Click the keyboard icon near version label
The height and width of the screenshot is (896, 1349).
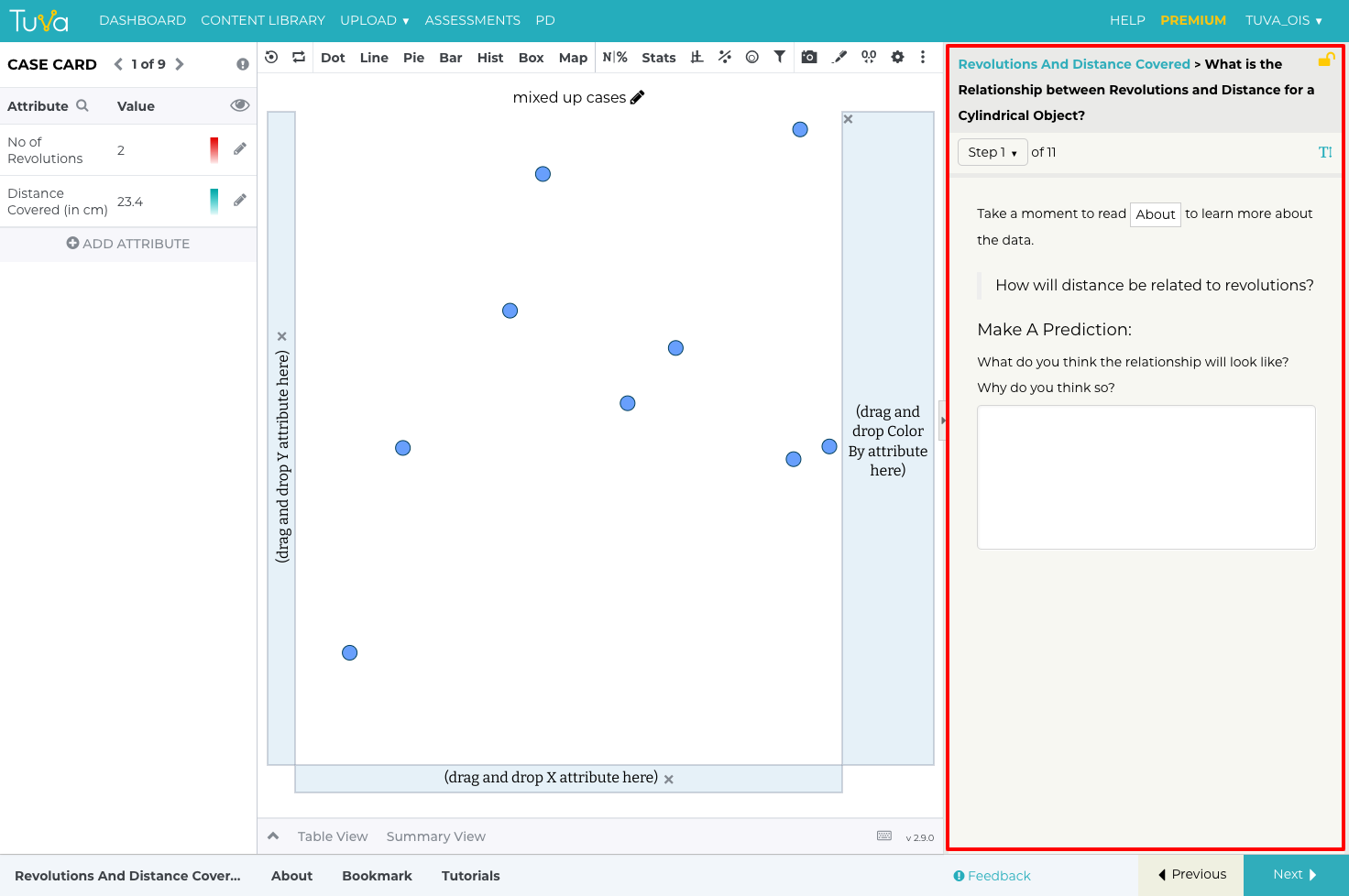884,836
